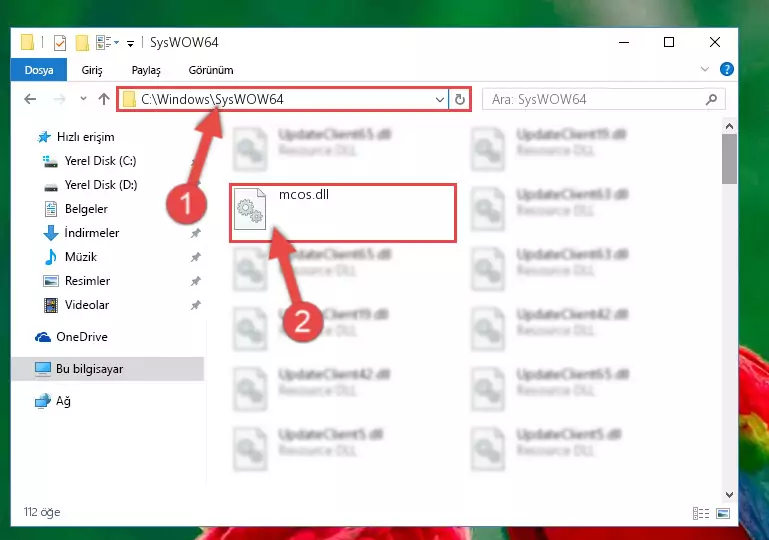
Task: Select Bu bilgisayar in navigation pane
Action: tap(107, 369)
